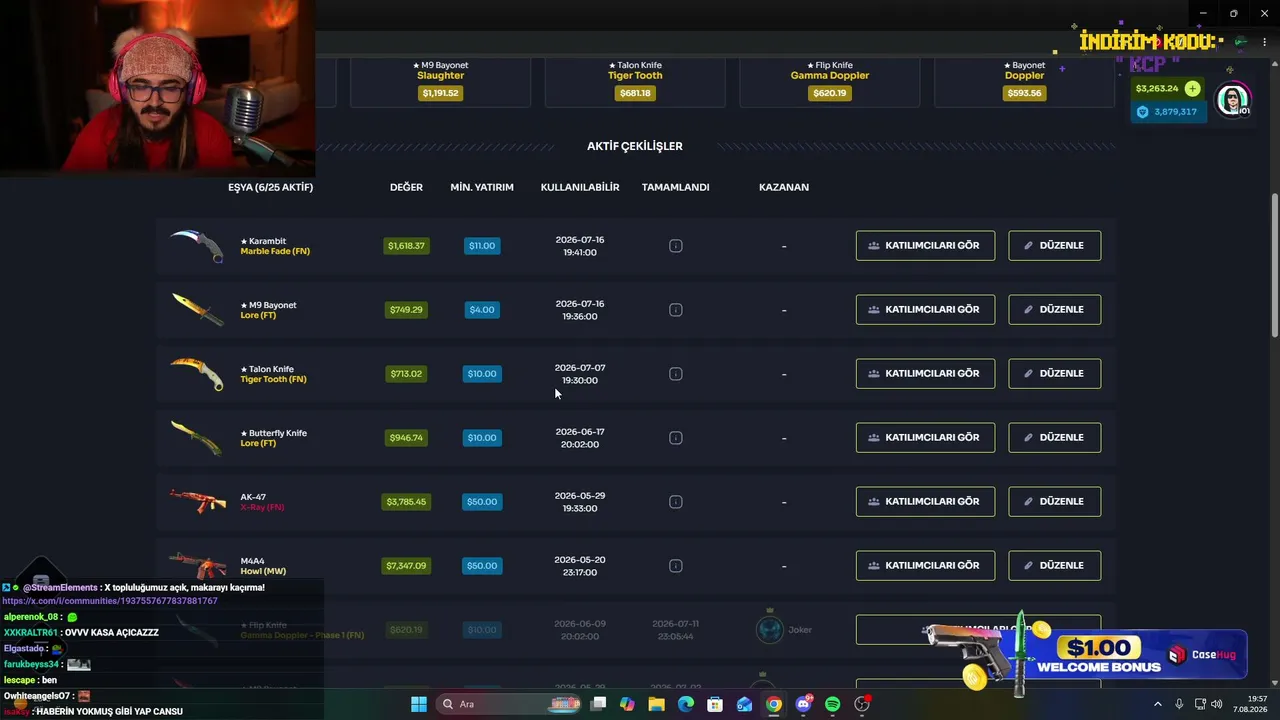This screenshot has width=1280, height=720.
Task: Open the Flip Knife Gamma Doppler card
Action: tap(830, 82)
